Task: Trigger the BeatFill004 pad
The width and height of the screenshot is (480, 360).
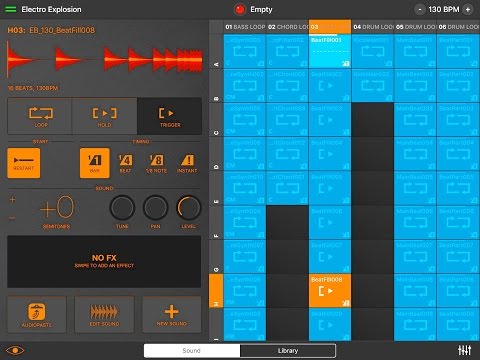Action: [x=330, y=154]
